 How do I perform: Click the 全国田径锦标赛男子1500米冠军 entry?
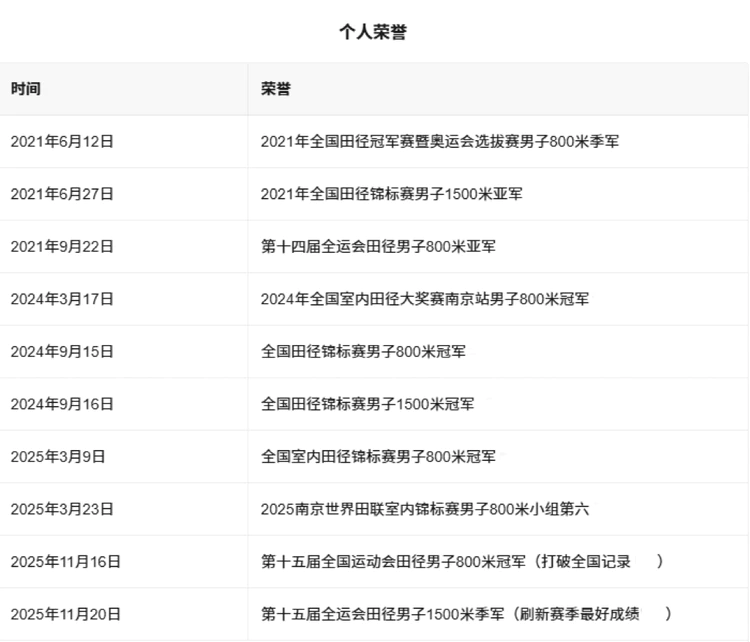(367, 404)
